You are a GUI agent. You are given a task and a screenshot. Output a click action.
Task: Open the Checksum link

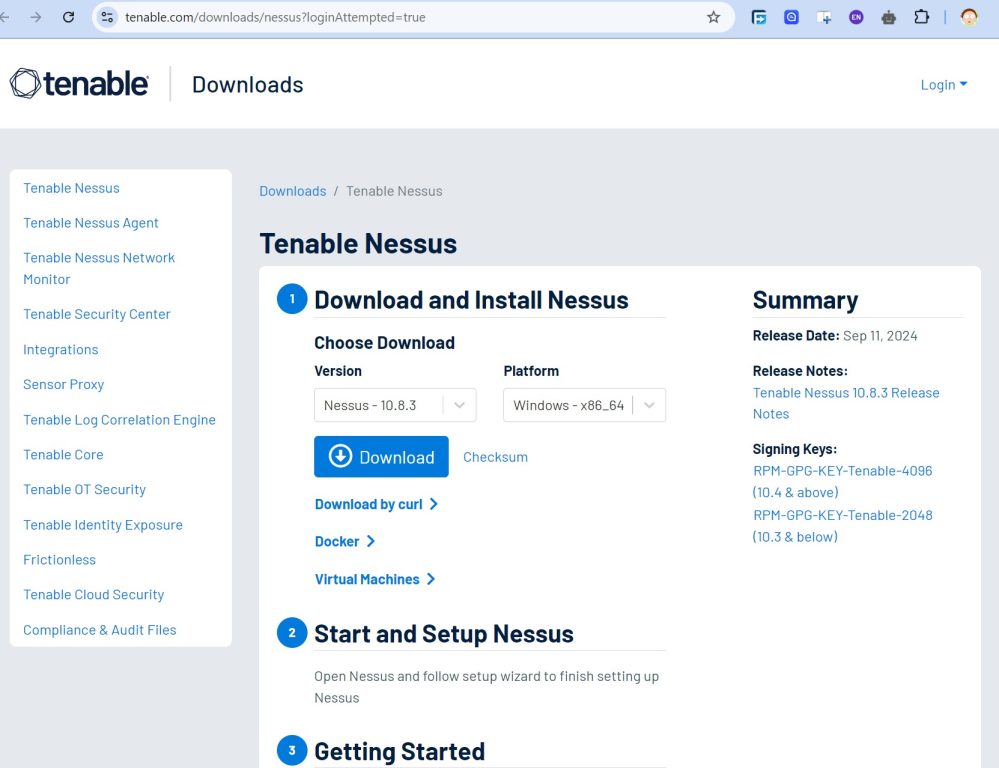coord(495,457)
